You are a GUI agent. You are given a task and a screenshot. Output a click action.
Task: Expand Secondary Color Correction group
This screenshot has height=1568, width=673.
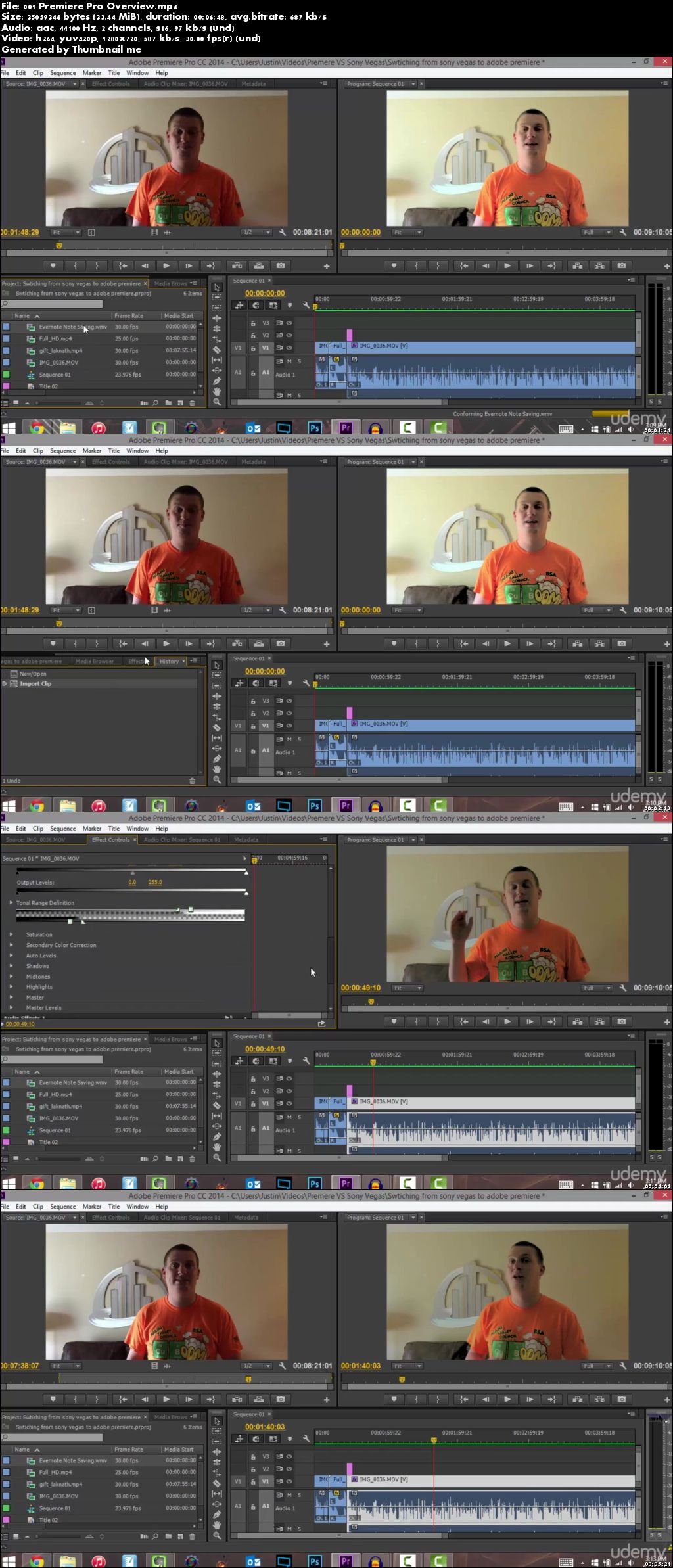tap(11, 944)
